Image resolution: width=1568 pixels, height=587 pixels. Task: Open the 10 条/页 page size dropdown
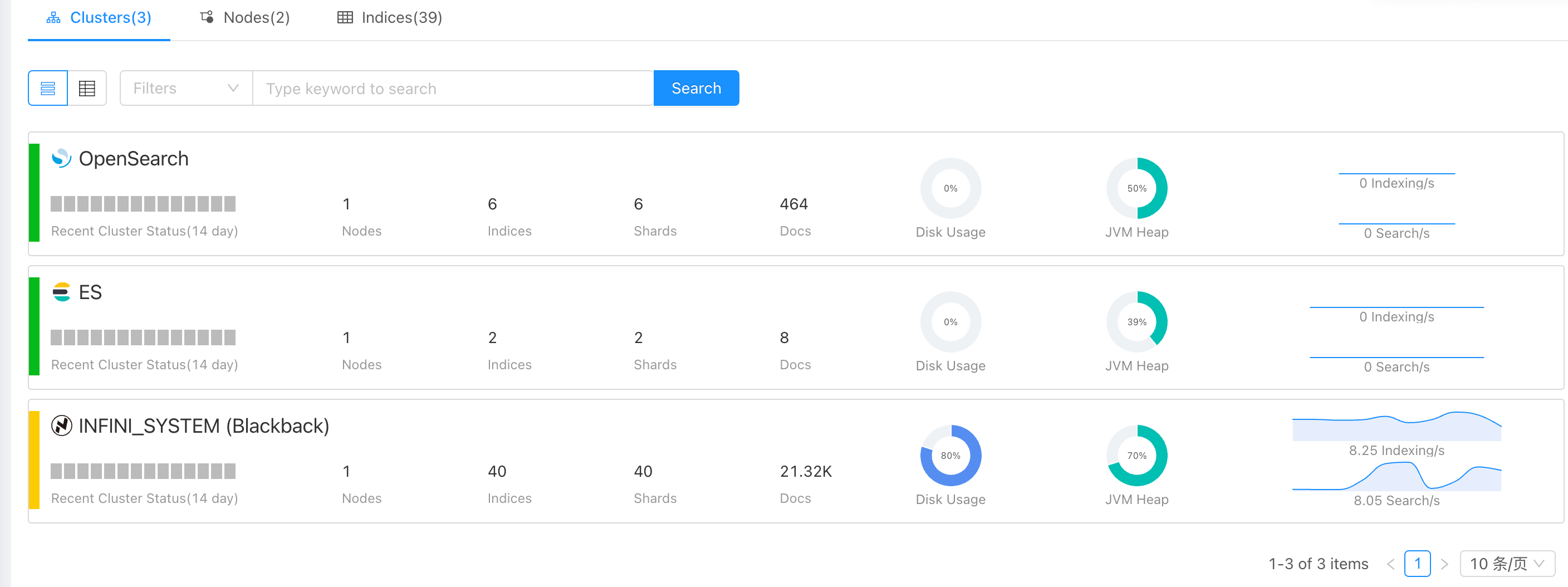point(1508,564)
